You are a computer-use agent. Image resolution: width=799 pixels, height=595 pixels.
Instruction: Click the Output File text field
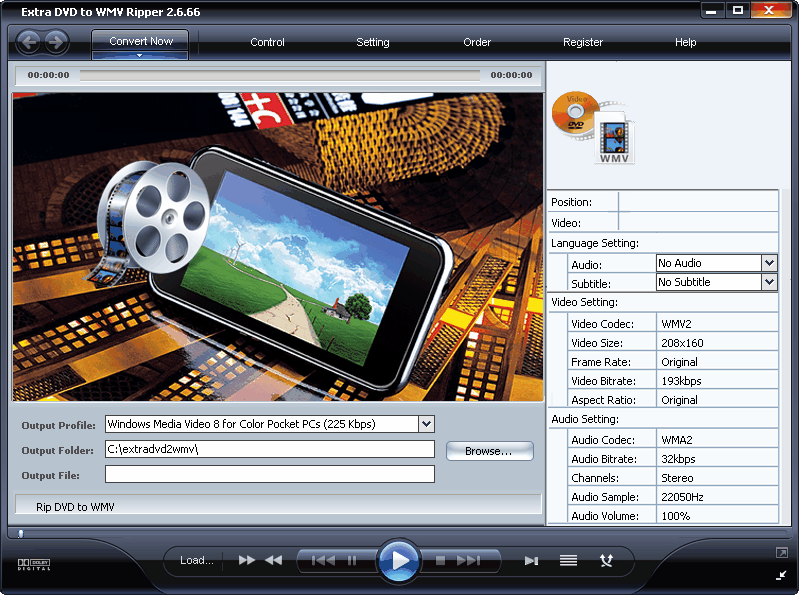click(270, 475)
